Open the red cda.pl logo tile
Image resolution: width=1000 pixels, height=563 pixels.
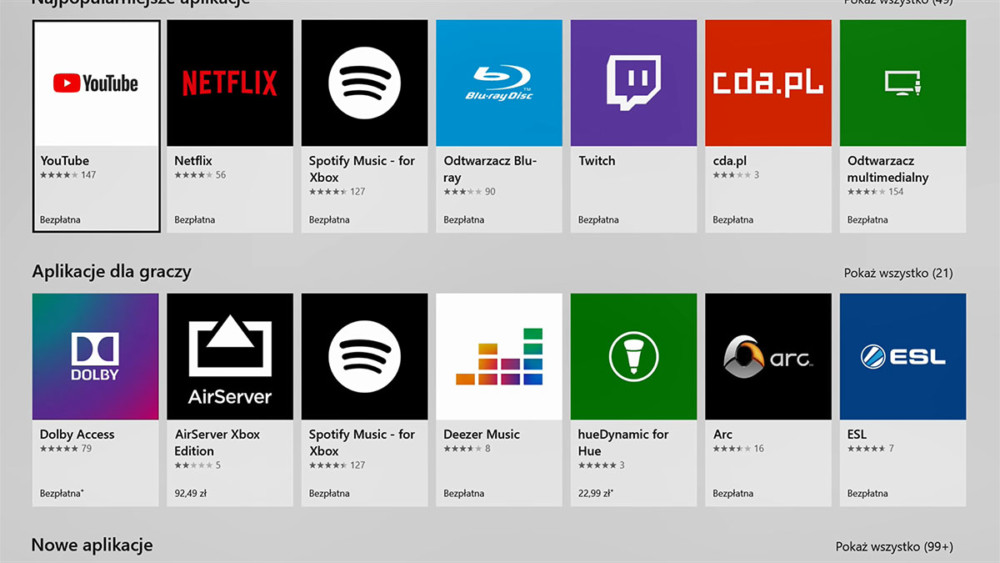point(768,83)
